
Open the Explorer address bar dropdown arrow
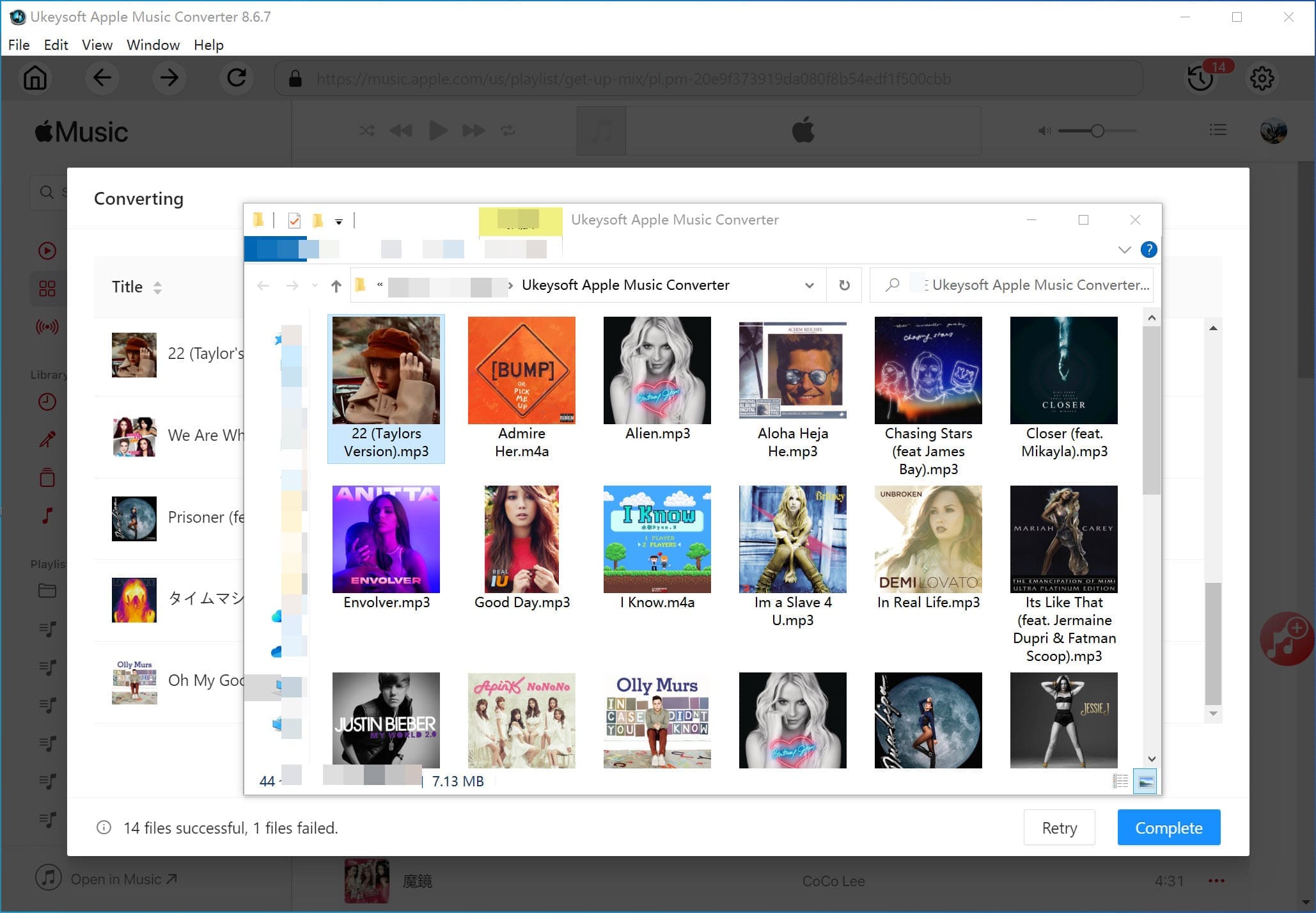(x=809, y=285)
